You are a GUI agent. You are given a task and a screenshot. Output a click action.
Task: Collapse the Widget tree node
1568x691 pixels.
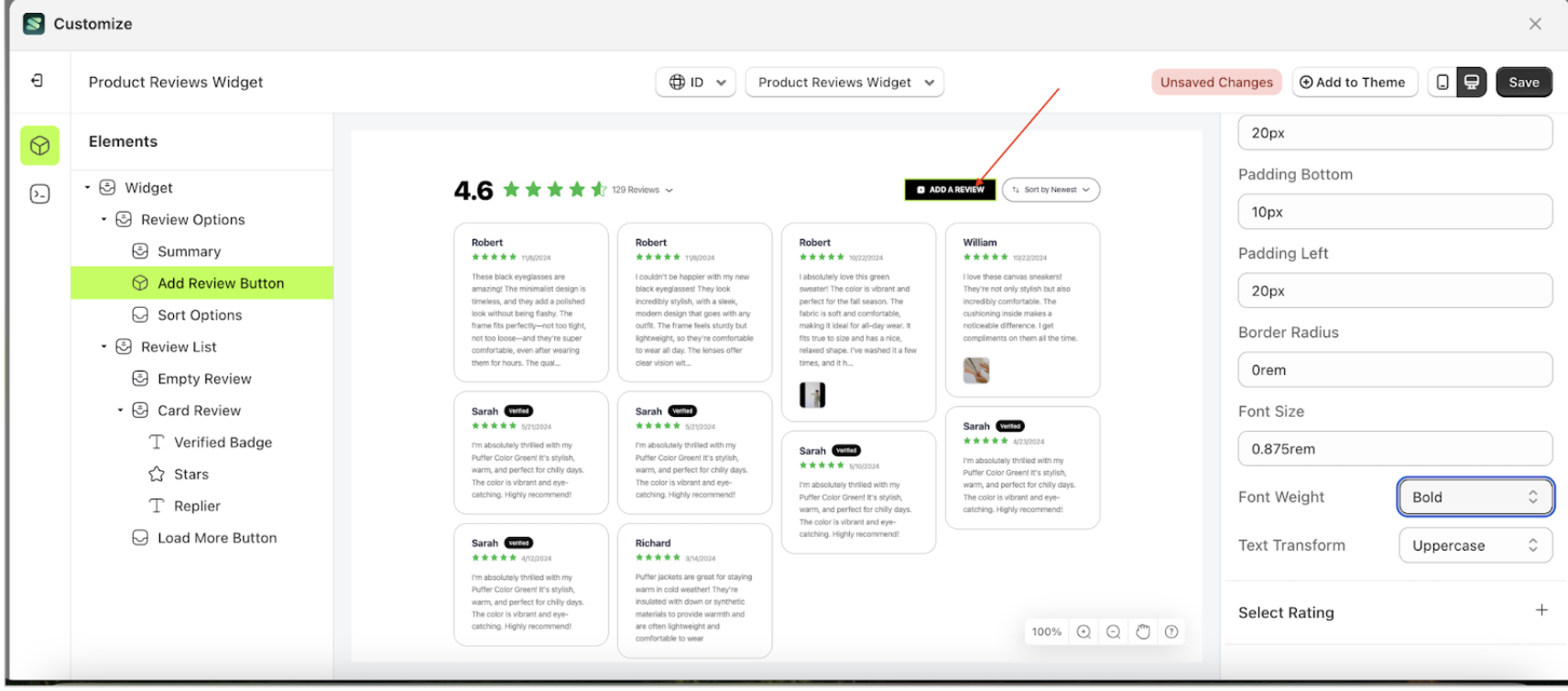click(88, 187)
